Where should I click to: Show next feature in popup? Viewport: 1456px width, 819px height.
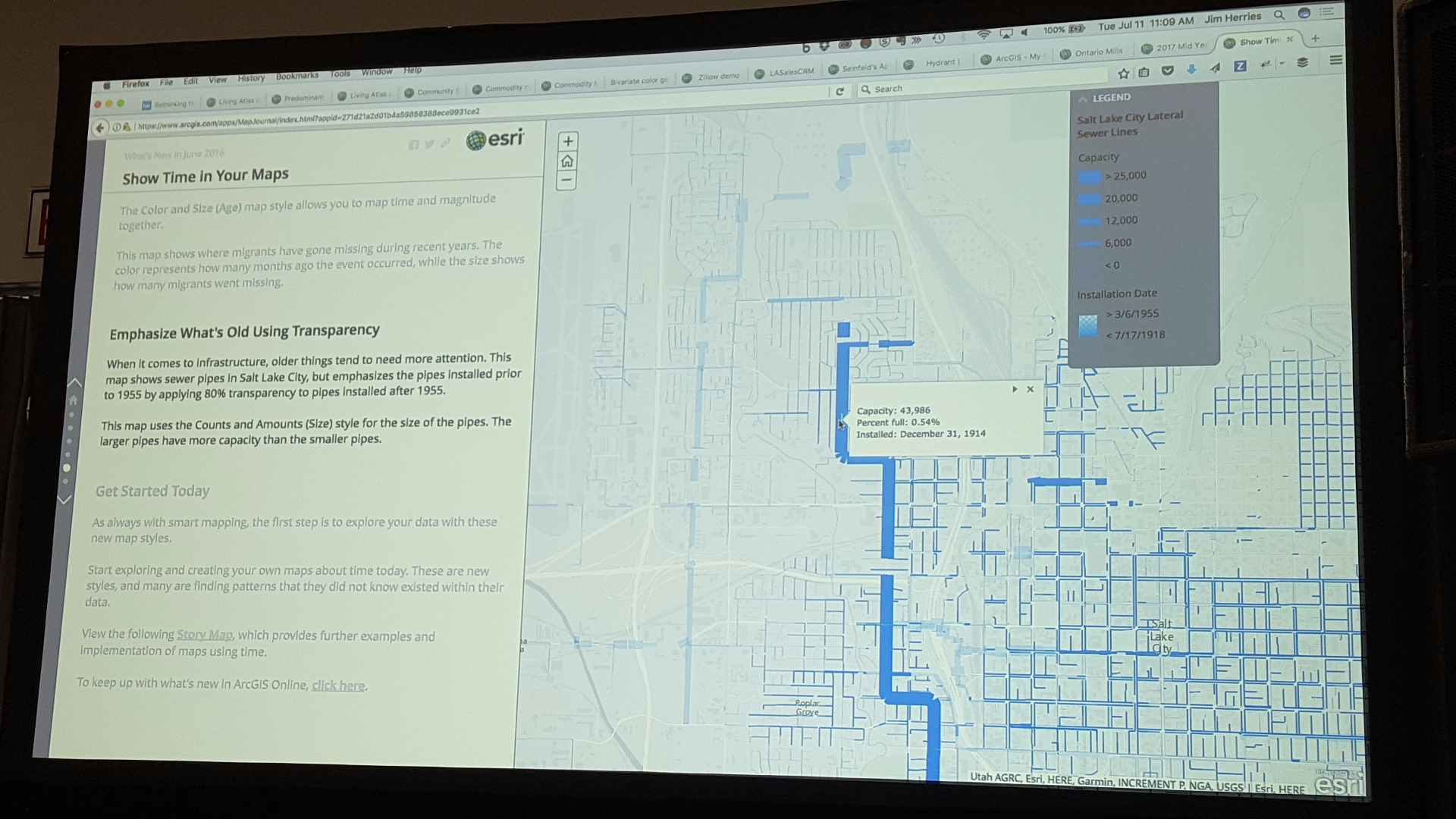pos(1015,389)
